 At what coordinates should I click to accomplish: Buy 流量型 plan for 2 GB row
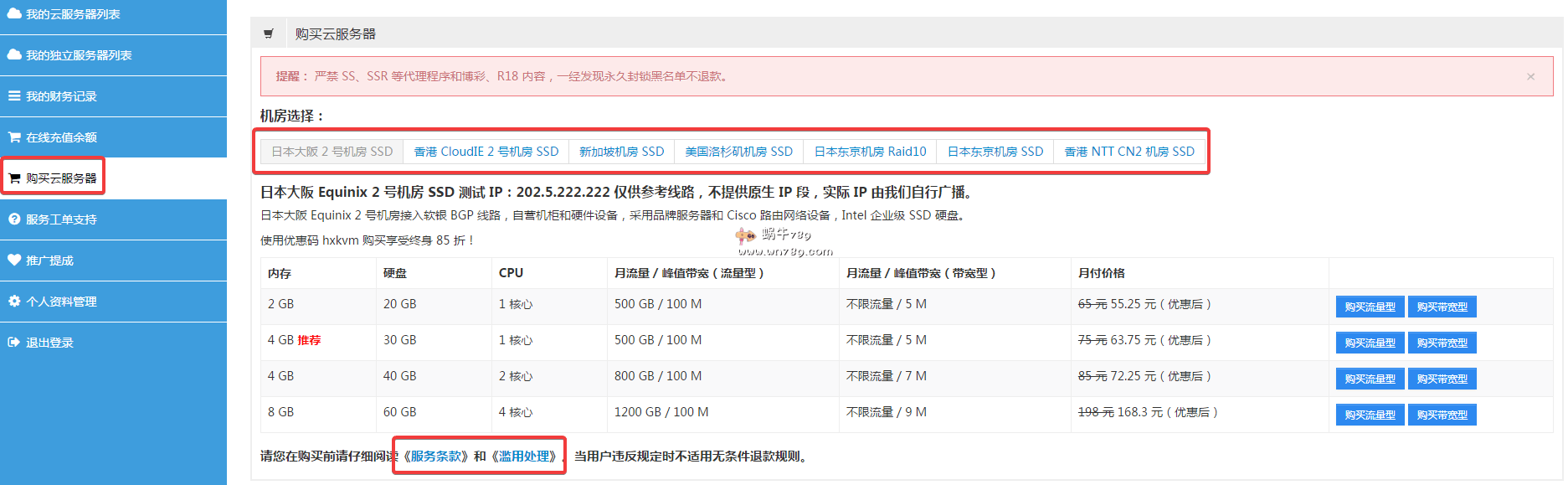[1370, 307]
